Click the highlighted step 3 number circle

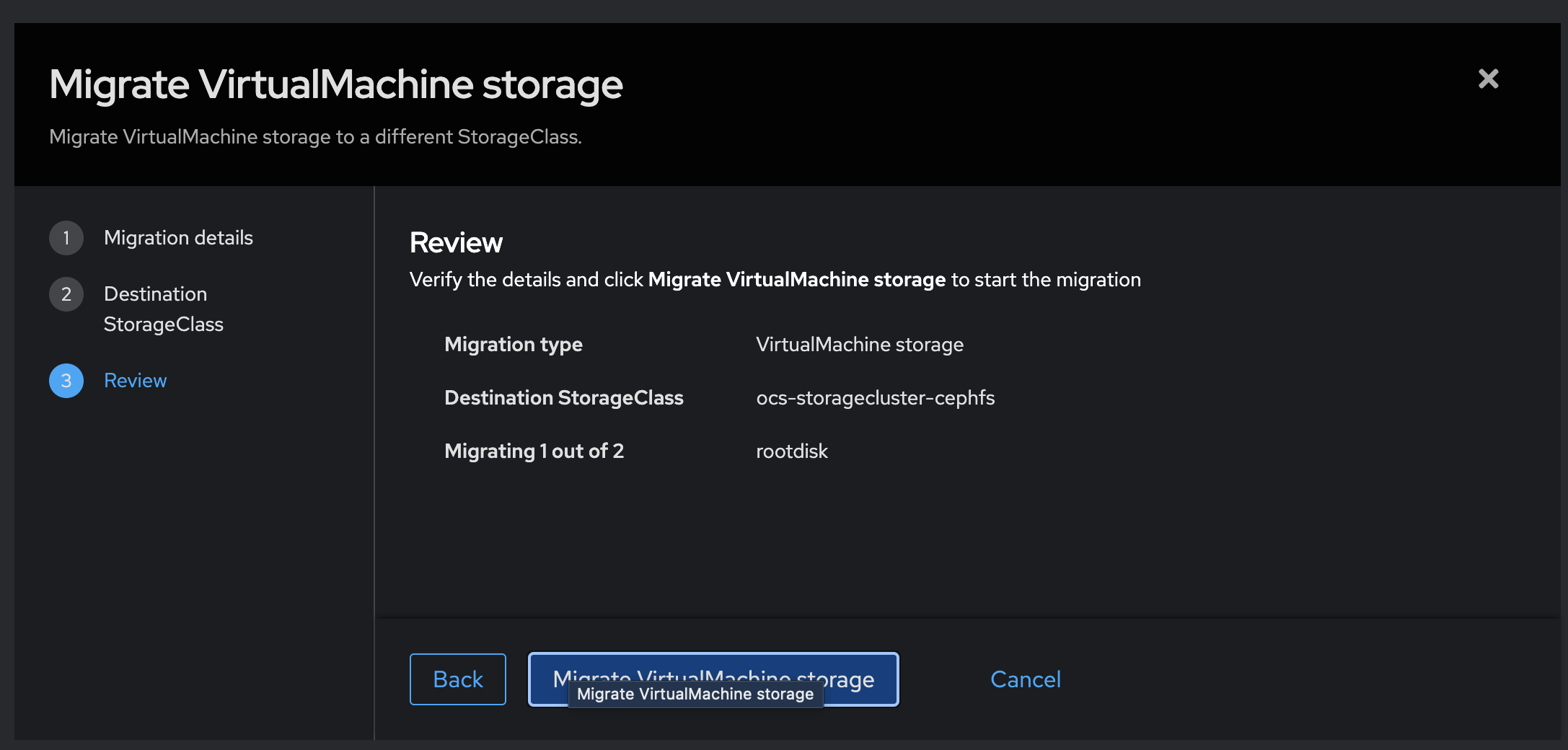[66, 381]
